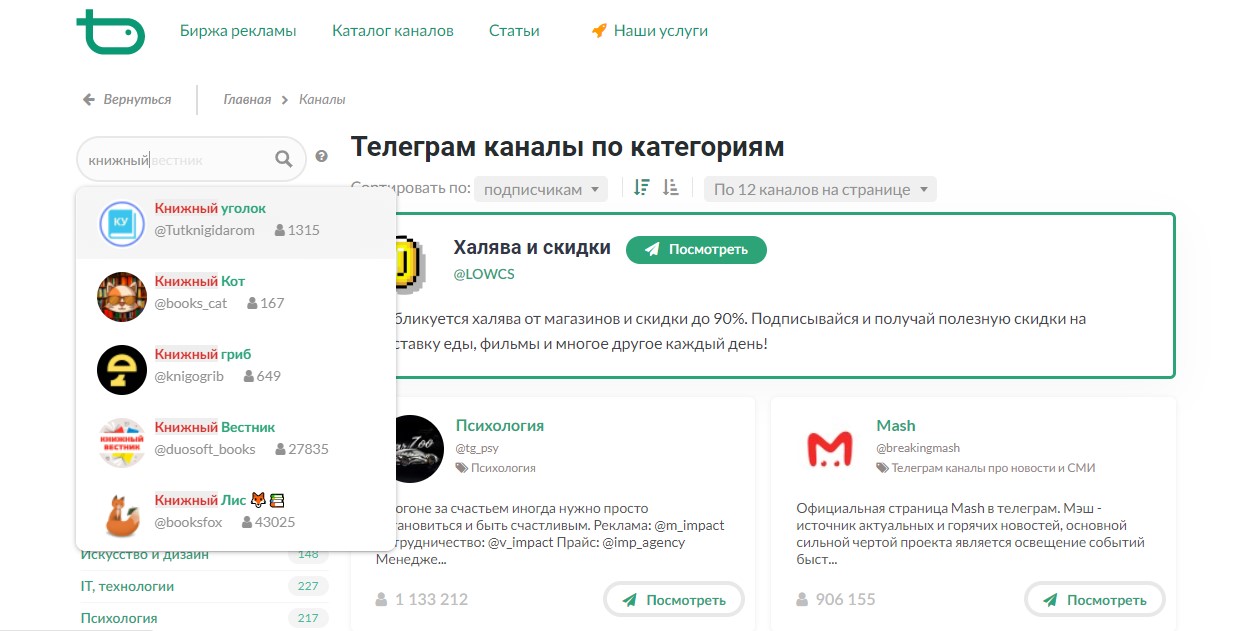Open IT, технологии category
This screenshot has height=631, width=1252.
point(127,586)
